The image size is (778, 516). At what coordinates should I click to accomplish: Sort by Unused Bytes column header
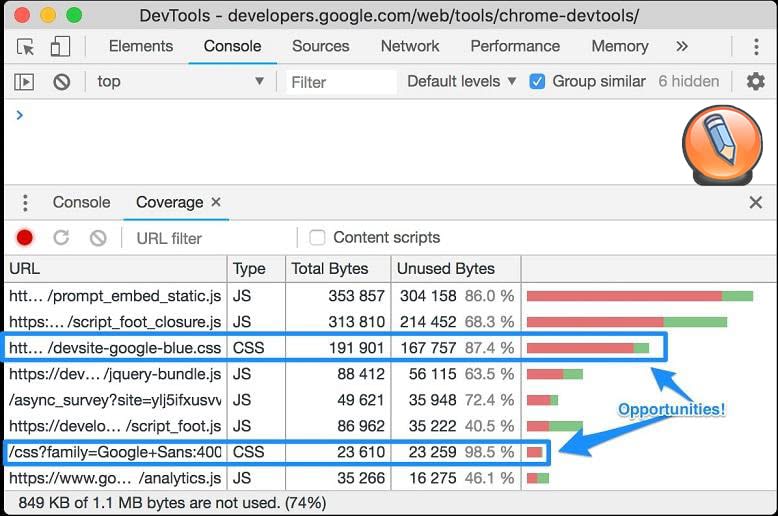[x=446, y=269]
